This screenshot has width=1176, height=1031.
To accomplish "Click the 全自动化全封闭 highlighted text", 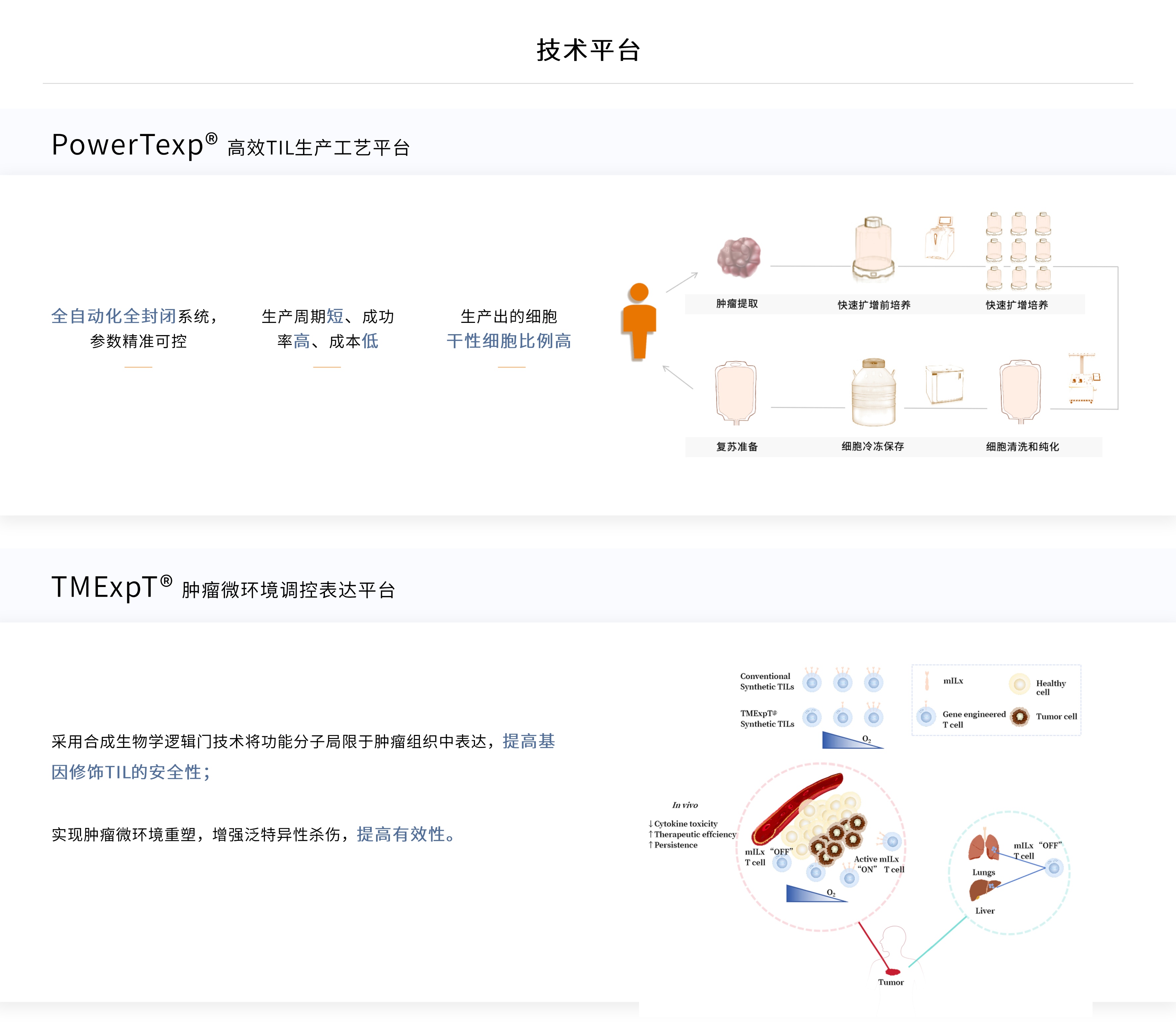I will 113,316.
